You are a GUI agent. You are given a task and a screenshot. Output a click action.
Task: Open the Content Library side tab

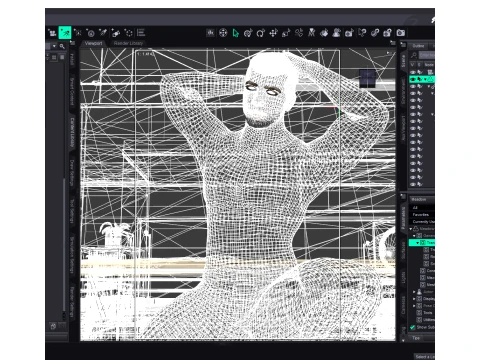tap(72, 132)
